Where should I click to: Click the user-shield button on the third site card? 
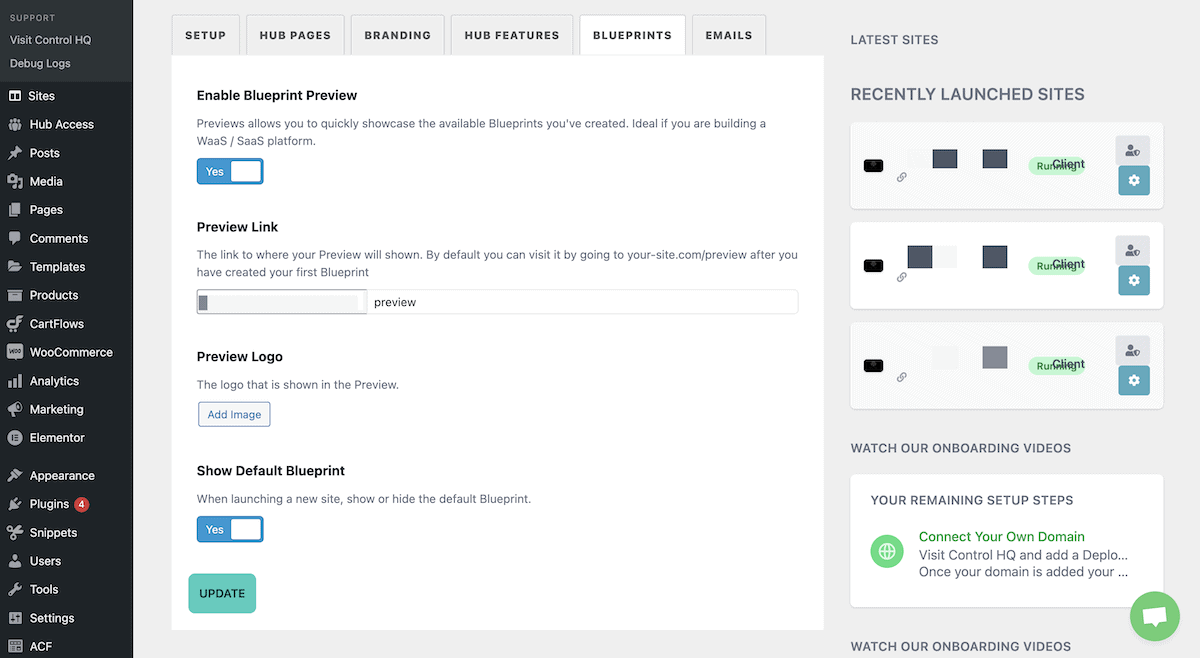coord(1133,350)
